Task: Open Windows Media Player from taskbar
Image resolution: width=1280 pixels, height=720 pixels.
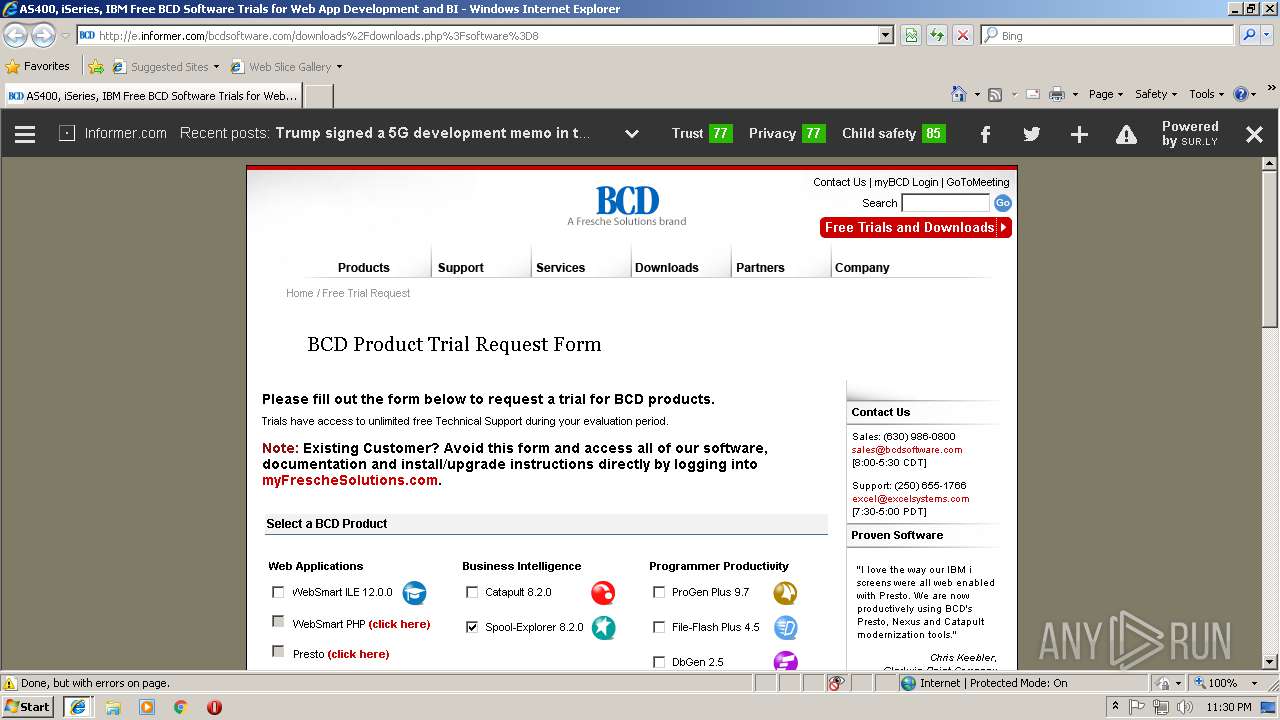Action: pos(147,707)
